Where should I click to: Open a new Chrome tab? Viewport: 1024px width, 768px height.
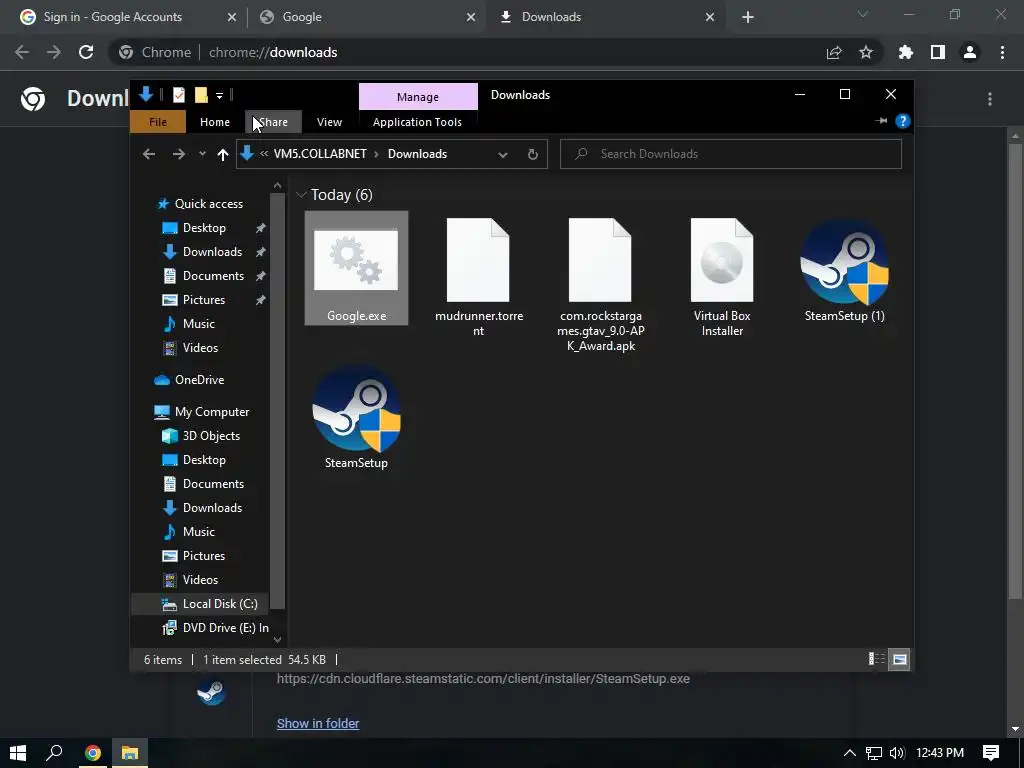click(x=748, y=17)
